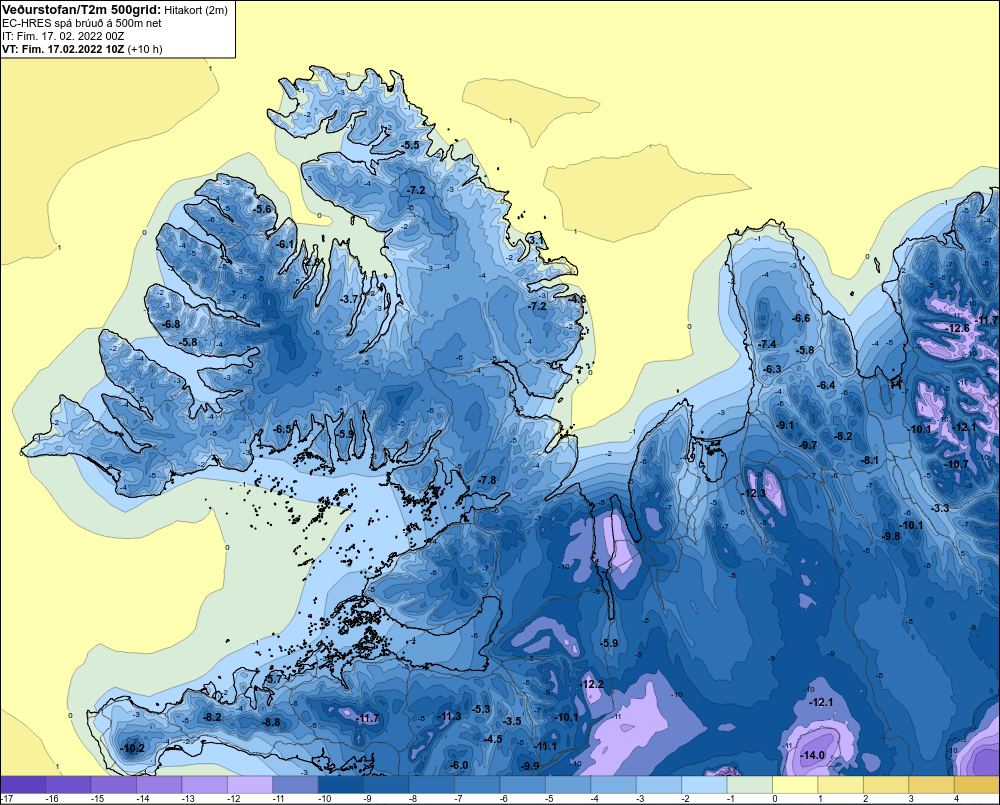The image size is (1000, 805).
Task: Click the -8.8 temperature label
Action: (x=272, y=723)
